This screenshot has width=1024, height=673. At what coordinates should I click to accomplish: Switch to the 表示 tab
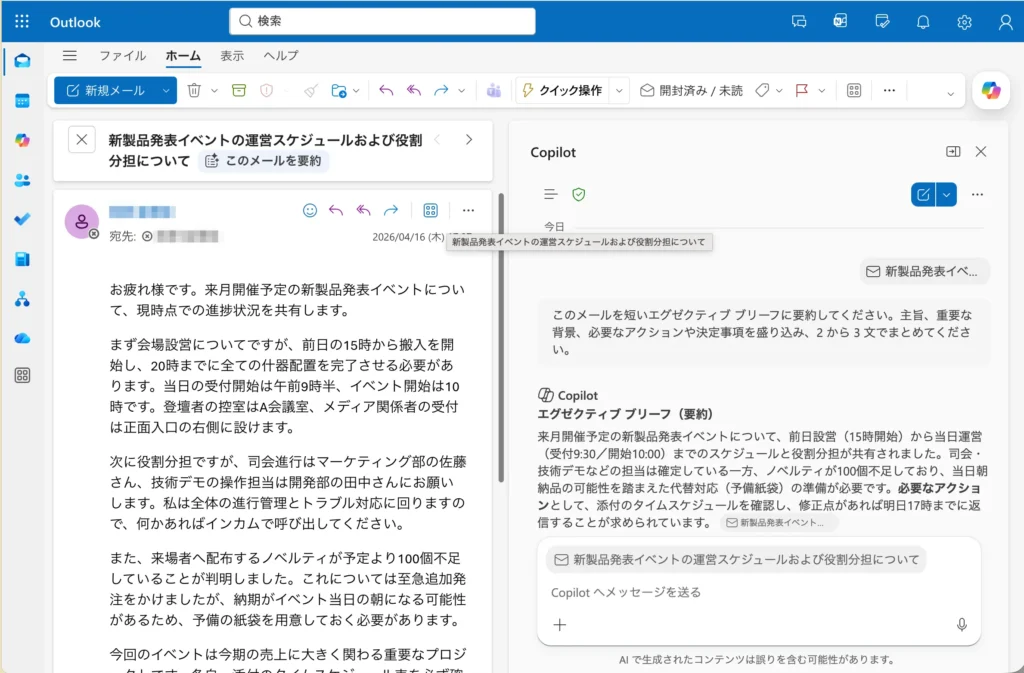pyautogui.click(x=232, y=55)
